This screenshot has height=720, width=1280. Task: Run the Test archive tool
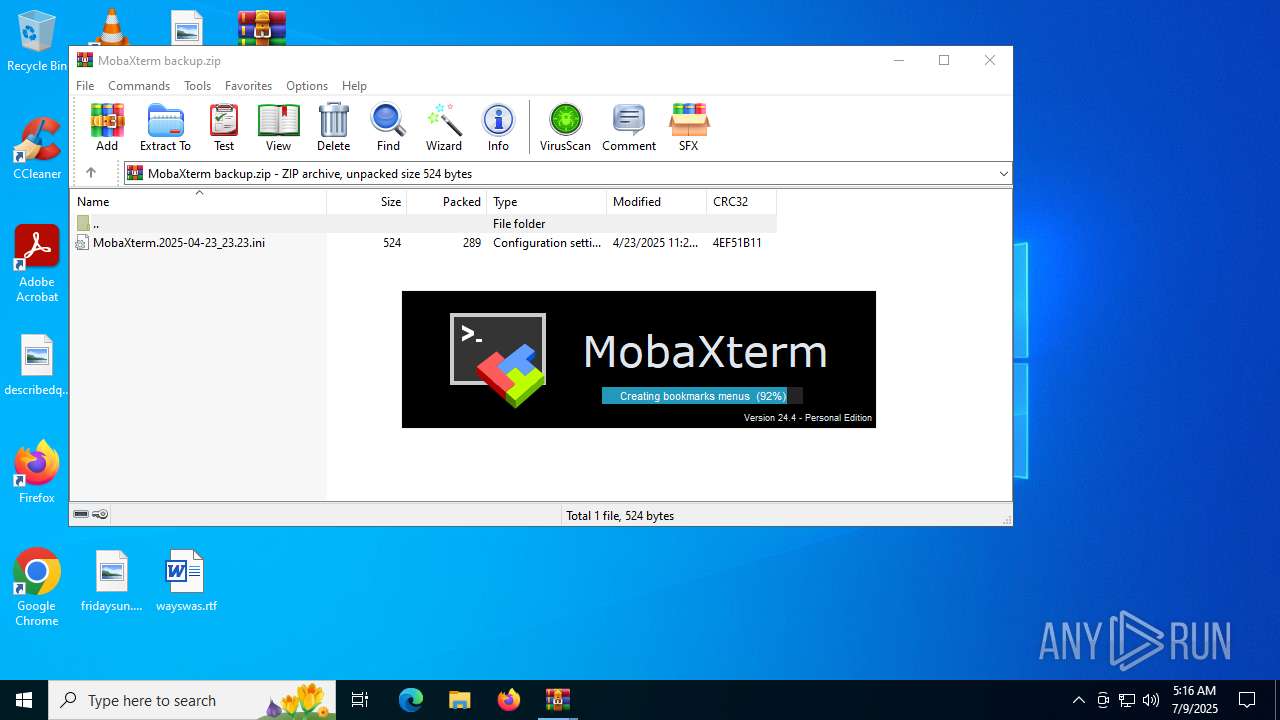(224, 127)
